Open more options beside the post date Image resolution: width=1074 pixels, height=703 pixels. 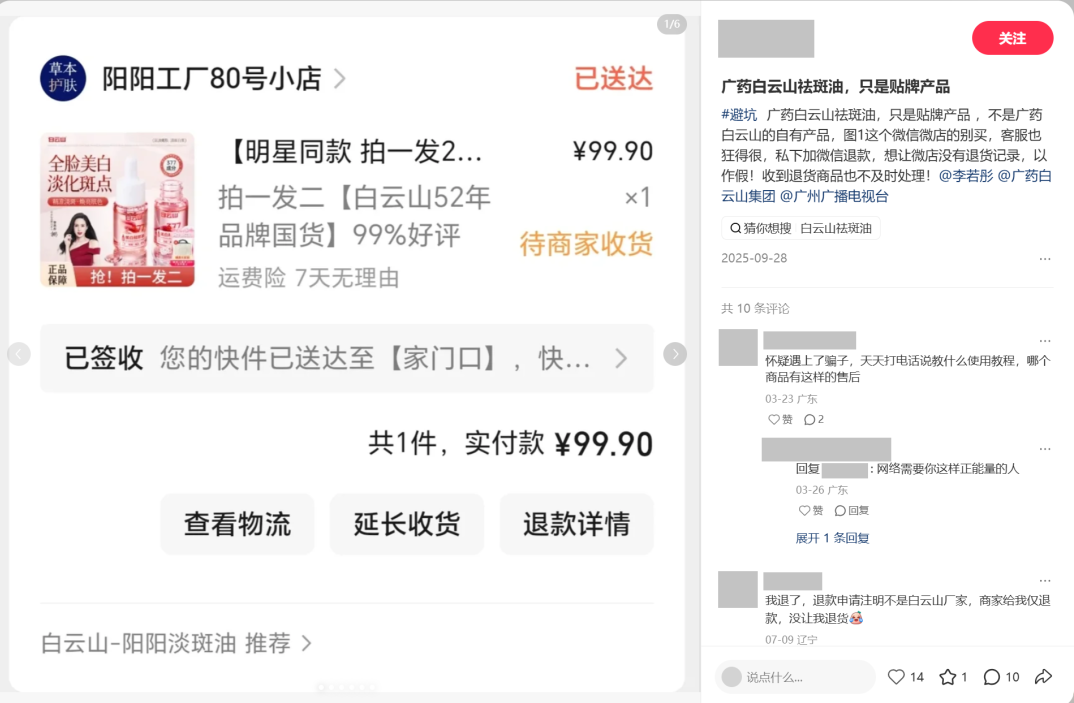click(x=1045, y=258)
